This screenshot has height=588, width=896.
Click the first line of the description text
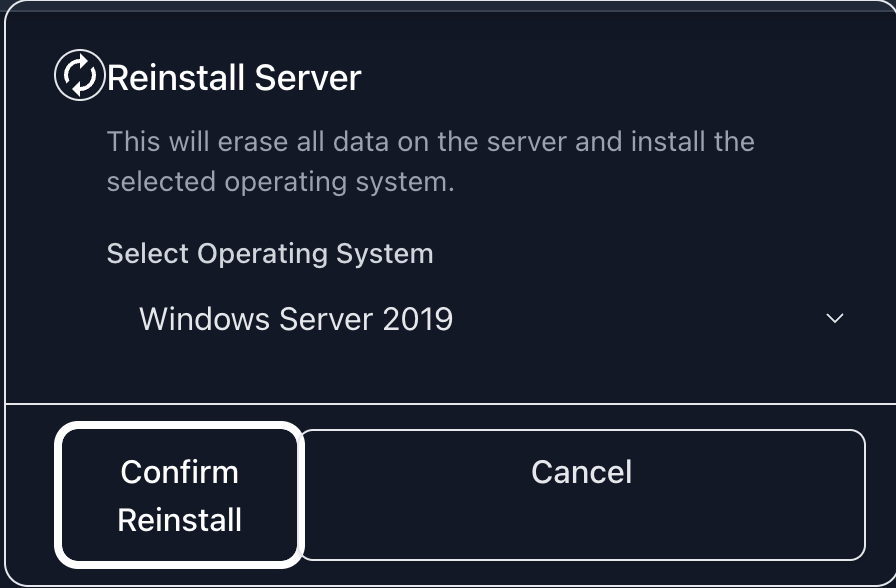click(x=430, y=140)
